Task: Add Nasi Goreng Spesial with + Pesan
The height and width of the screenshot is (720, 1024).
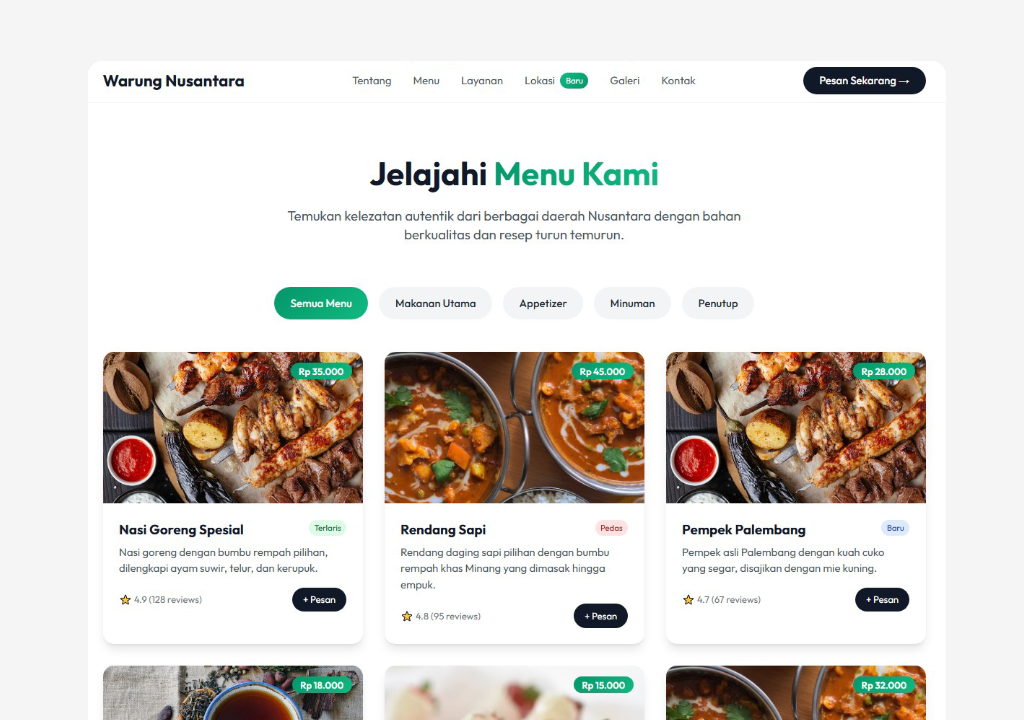Action: [319, 600]
